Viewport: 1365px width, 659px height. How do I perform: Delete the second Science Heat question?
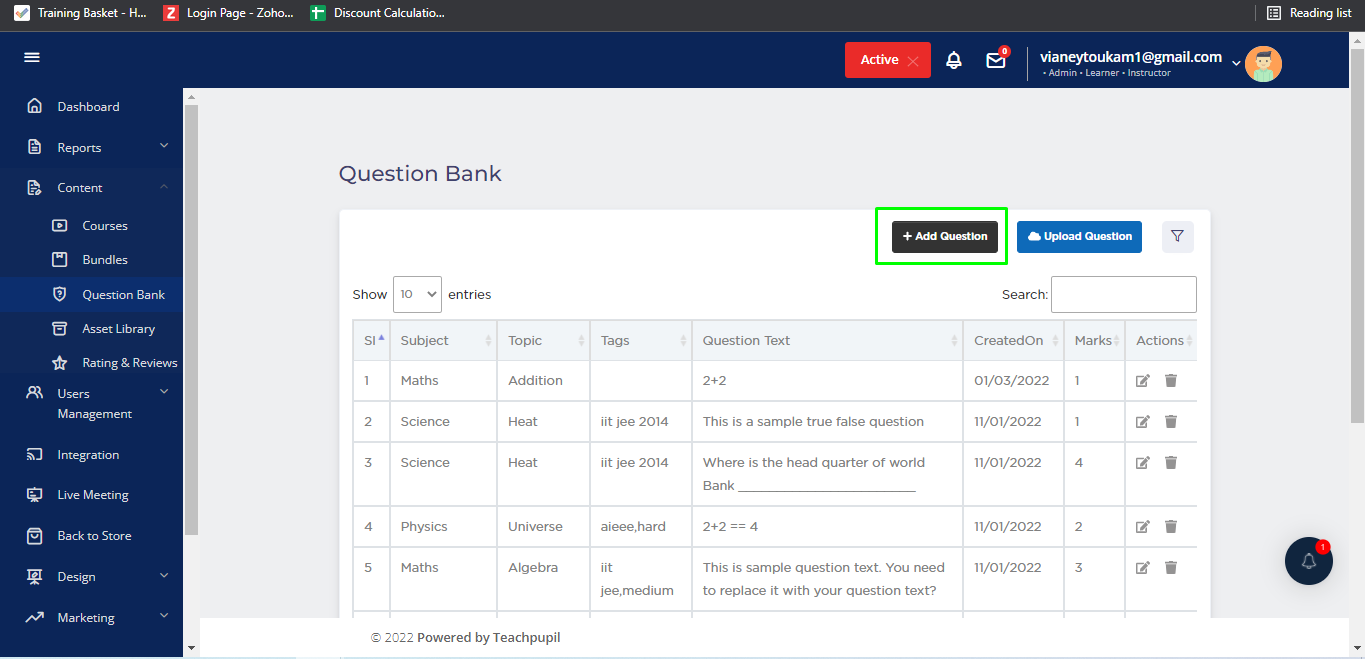coord(1171,463)
